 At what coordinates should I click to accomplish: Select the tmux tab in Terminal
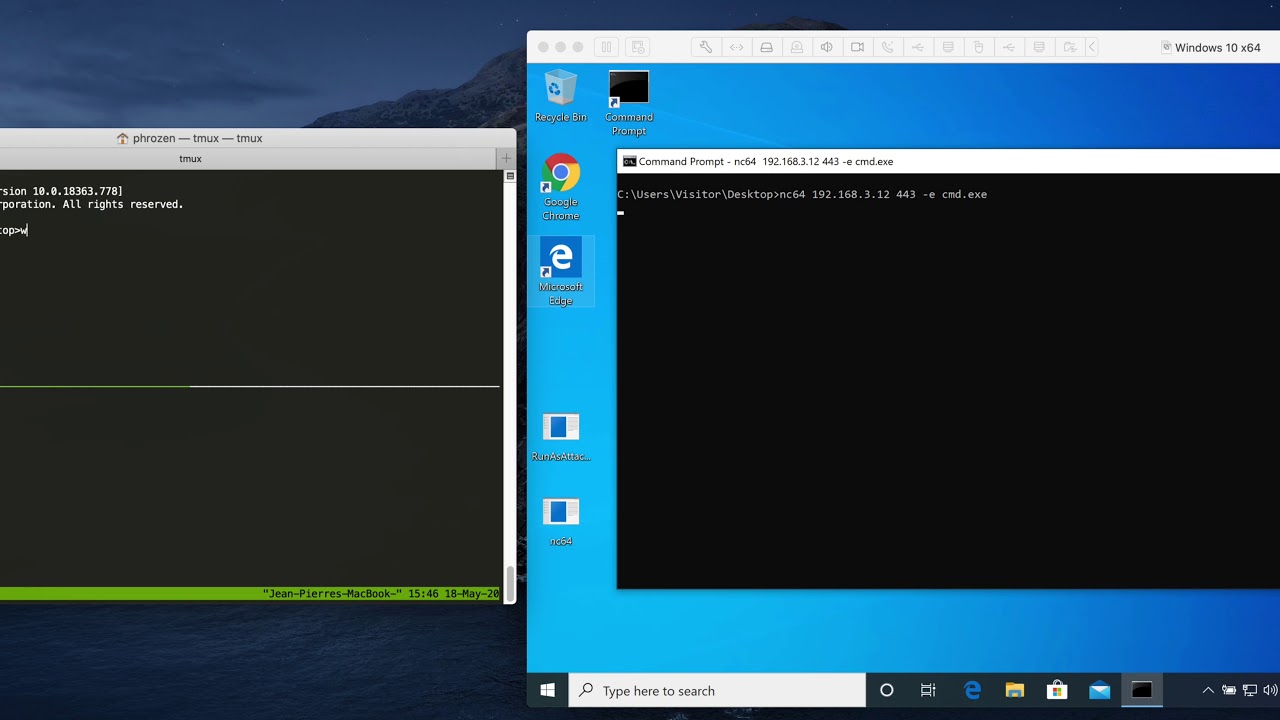pos(190,158)
